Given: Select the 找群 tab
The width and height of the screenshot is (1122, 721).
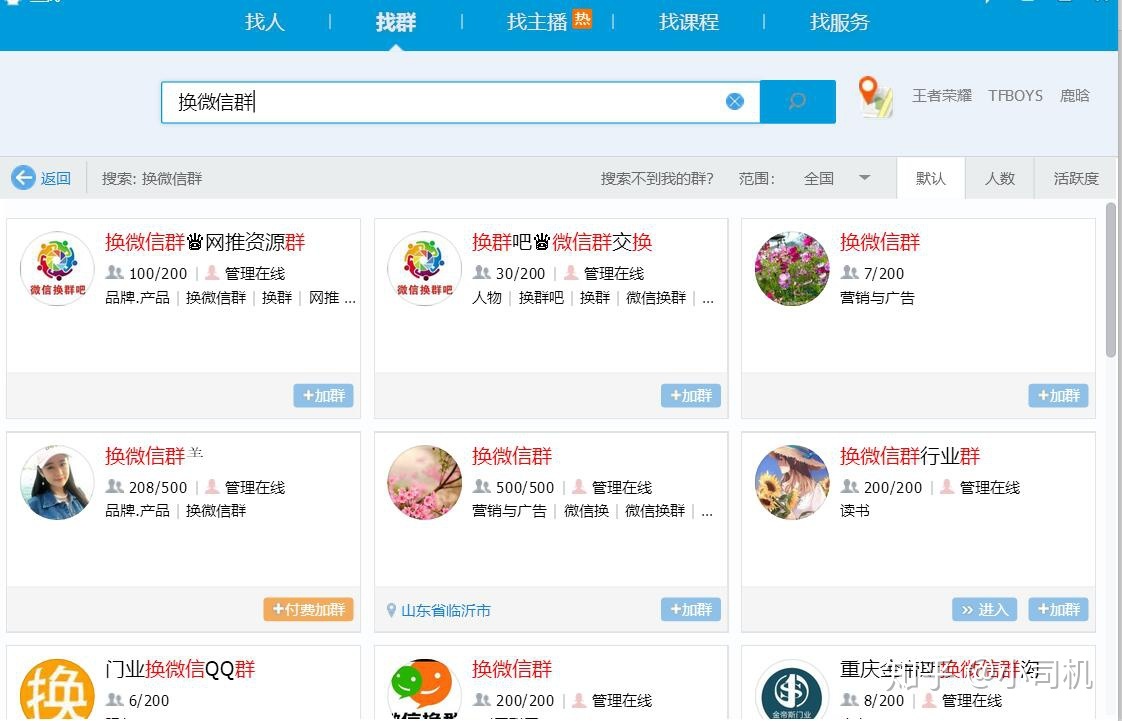Looking at the screenshot, I should [x=396, y=22].
